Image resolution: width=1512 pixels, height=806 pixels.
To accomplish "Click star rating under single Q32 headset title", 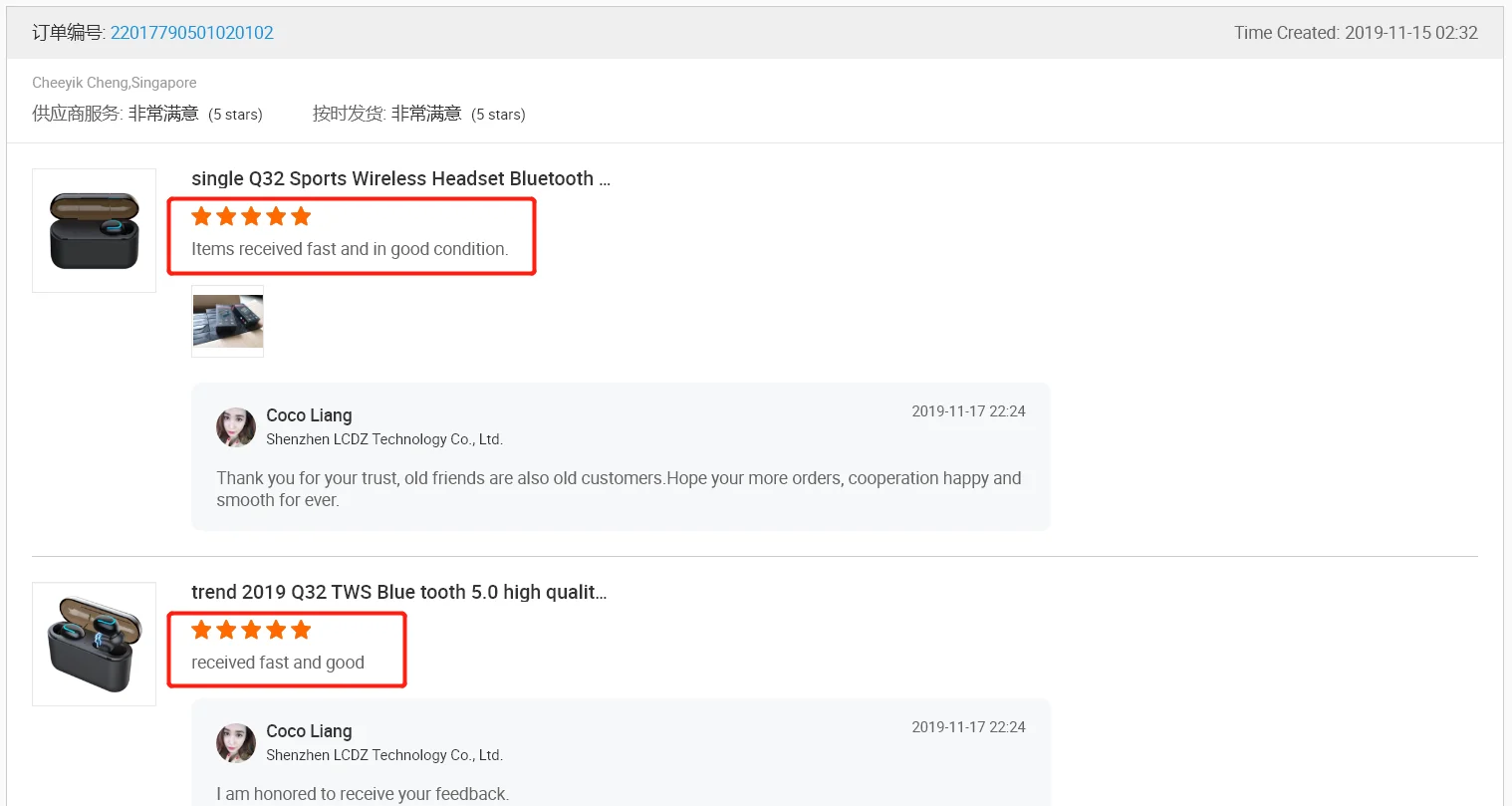I will (x=251, y=216).
